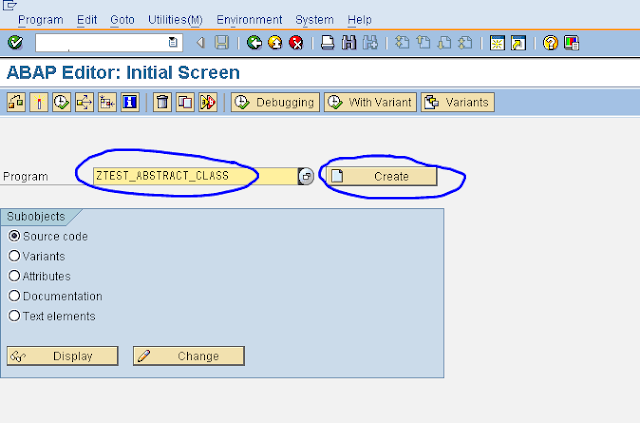Open the Program menu

coord(41,20)
